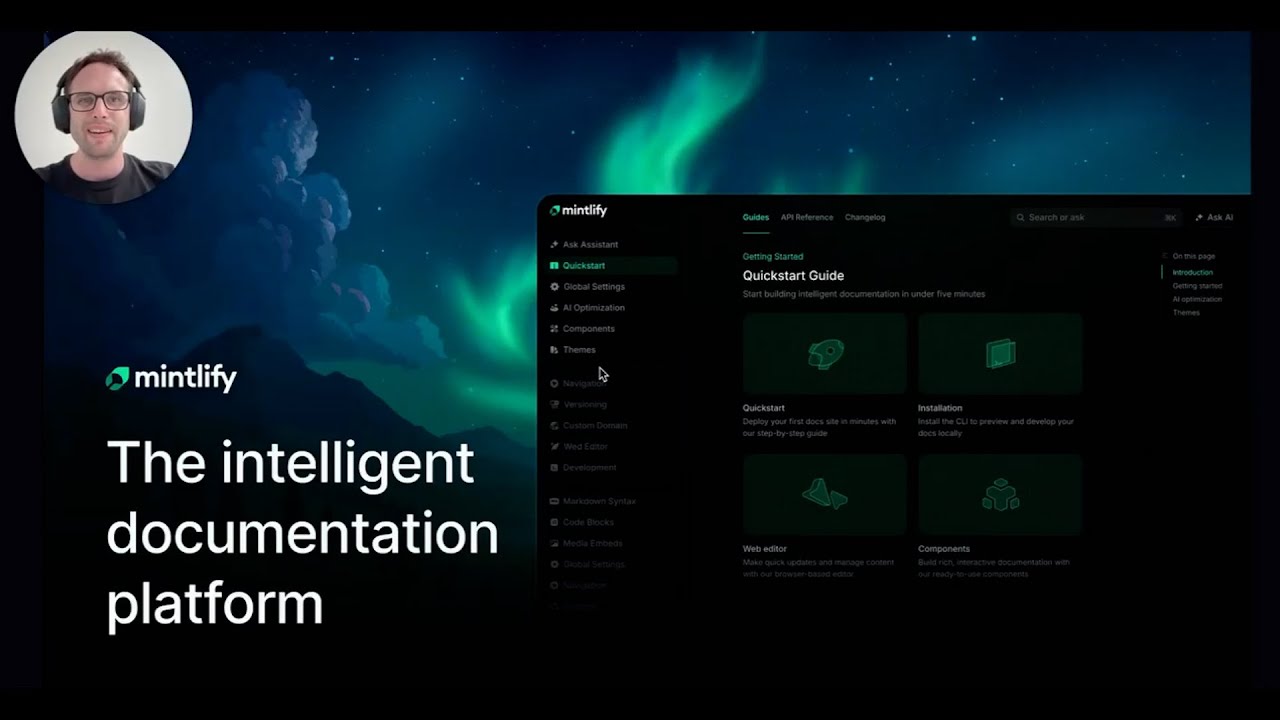Click the Getting Started green label
This screenshot has width=1280, height=720.
tap(773, 257)
